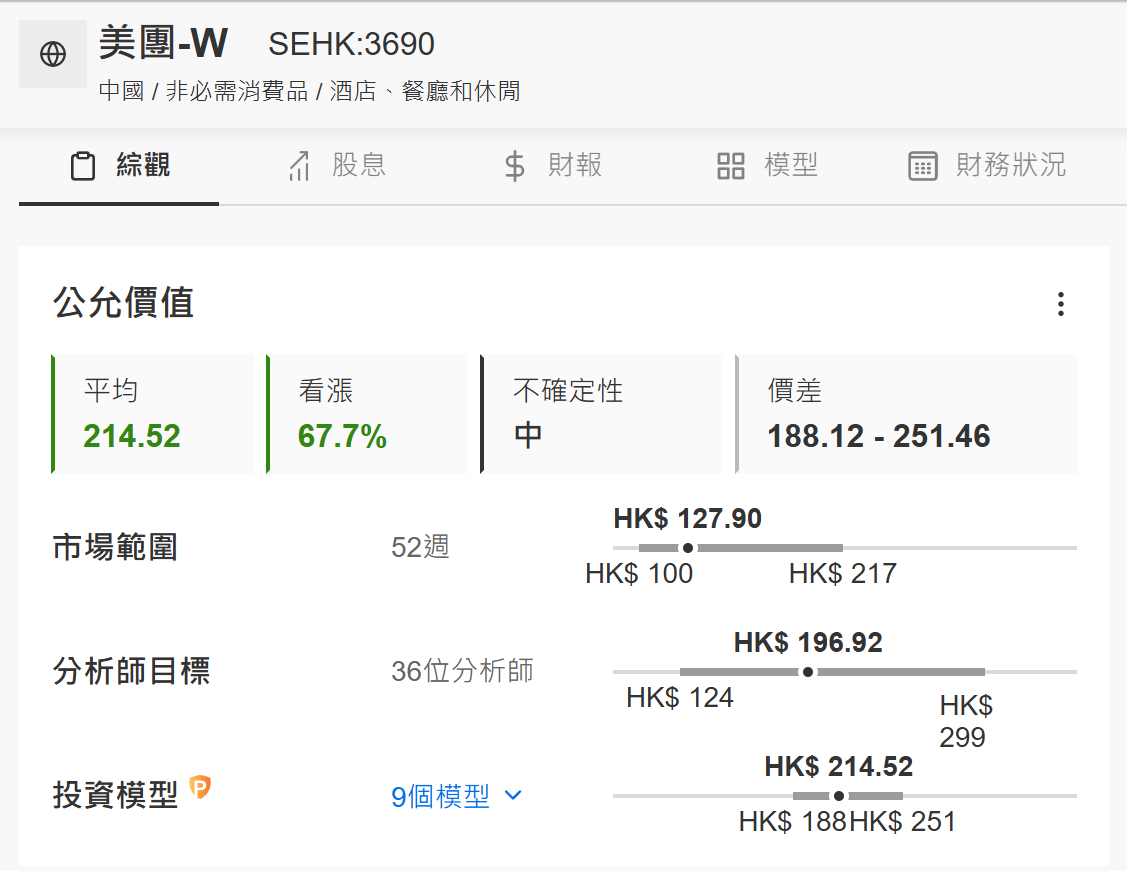The width and height of the screenshot is (1127, 871).
Task: Click the grid squares icon beside 模型
Action: tap(731, 166)
